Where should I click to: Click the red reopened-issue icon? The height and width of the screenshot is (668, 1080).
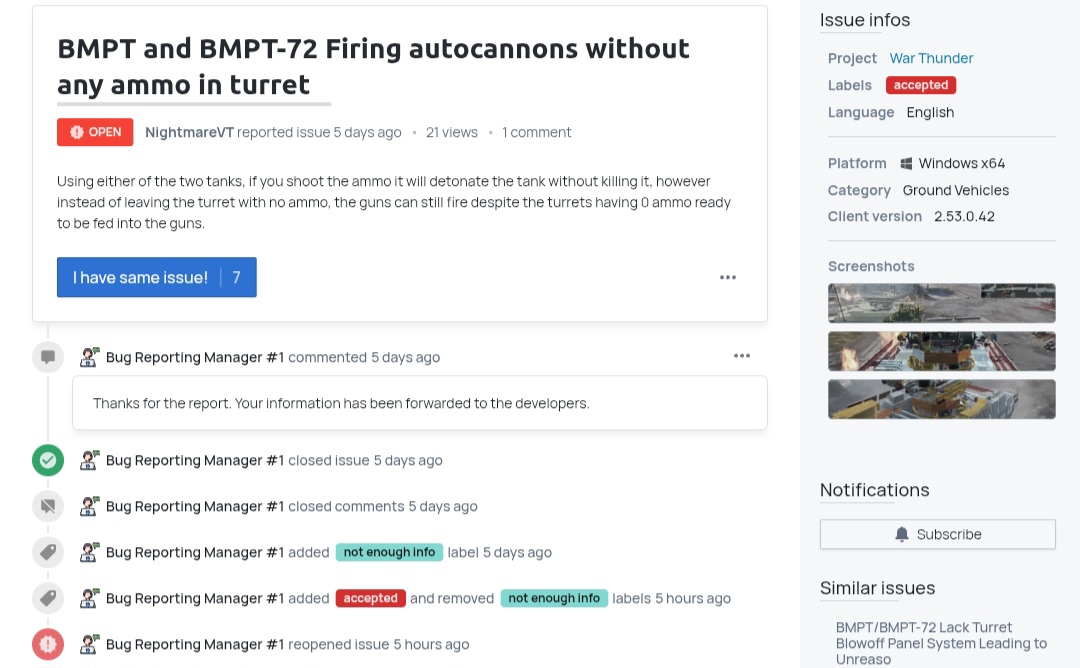[48, 644]
